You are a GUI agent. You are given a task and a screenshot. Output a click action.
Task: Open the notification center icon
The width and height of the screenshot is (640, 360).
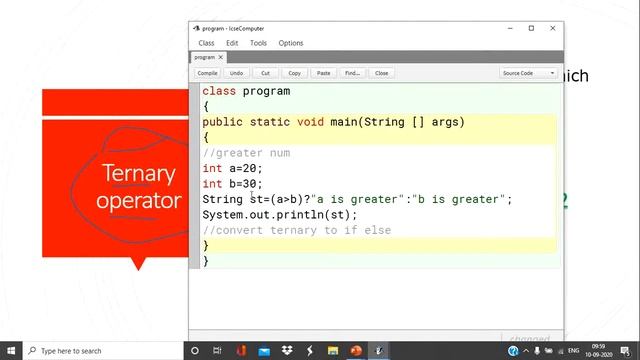click(x=625, y=351)
